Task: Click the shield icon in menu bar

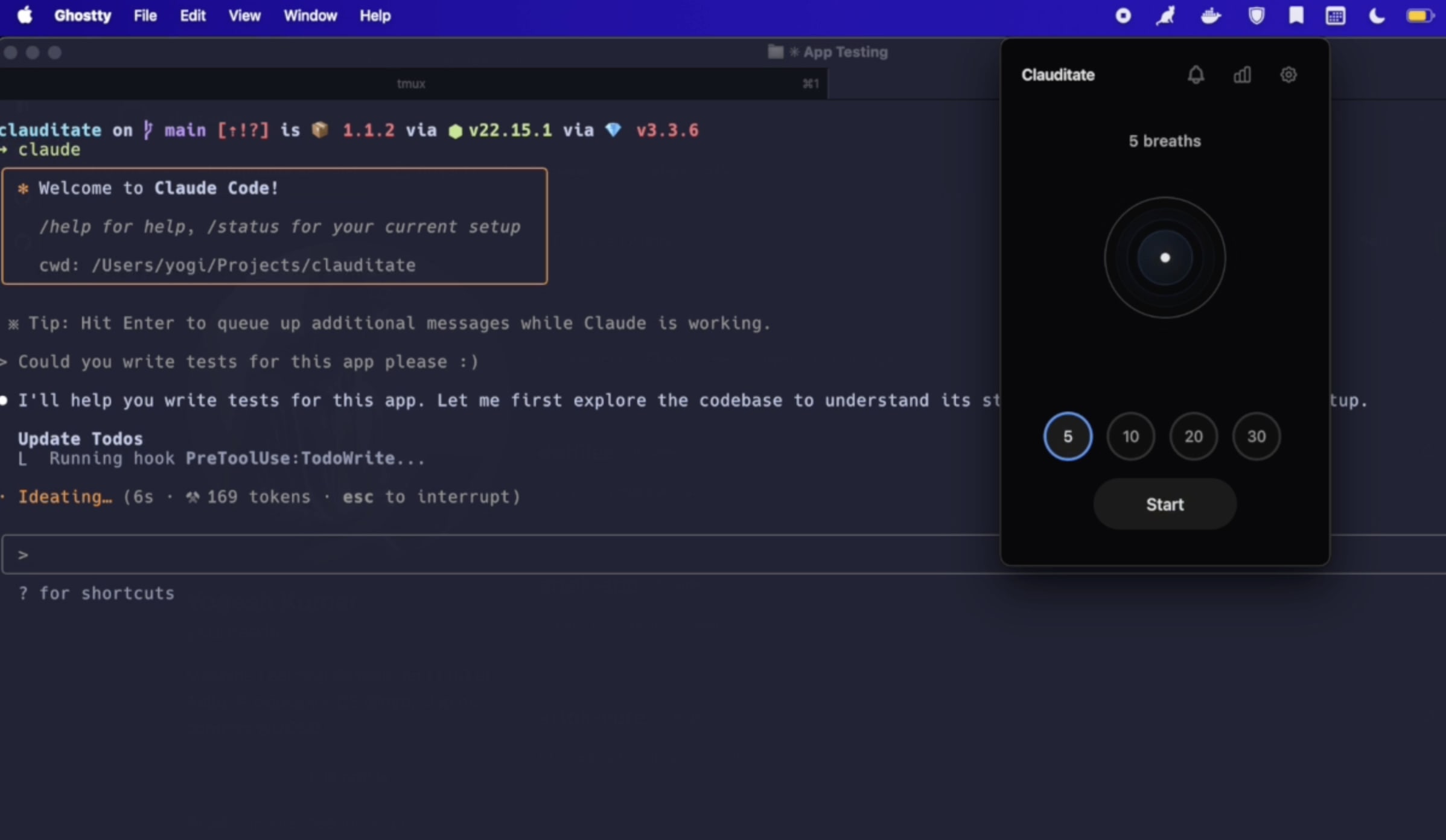Action: coord(1256,15)
